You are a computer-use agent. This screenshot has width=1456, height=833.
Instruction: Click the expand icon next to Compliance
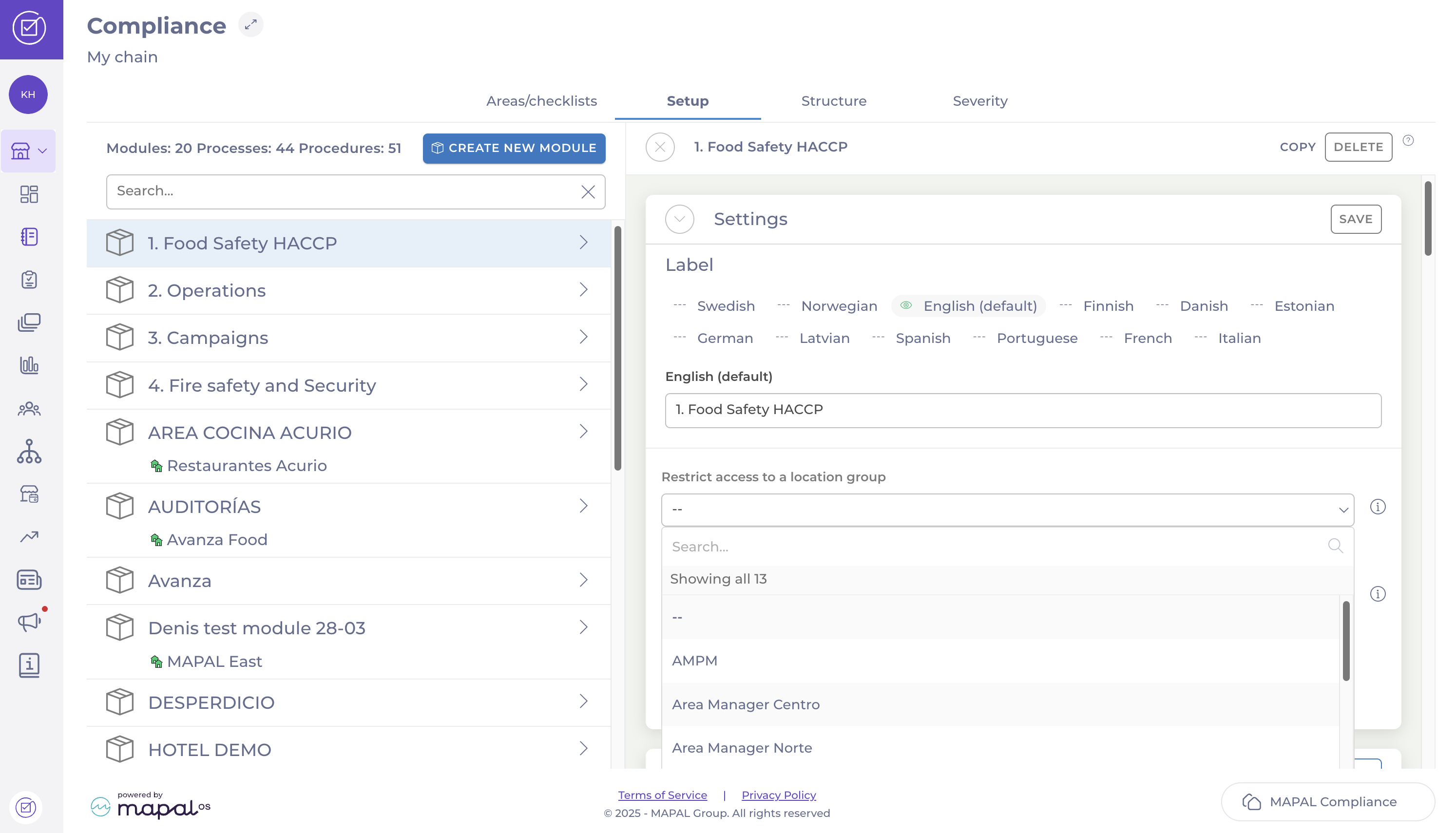click(x=250, y=25)
